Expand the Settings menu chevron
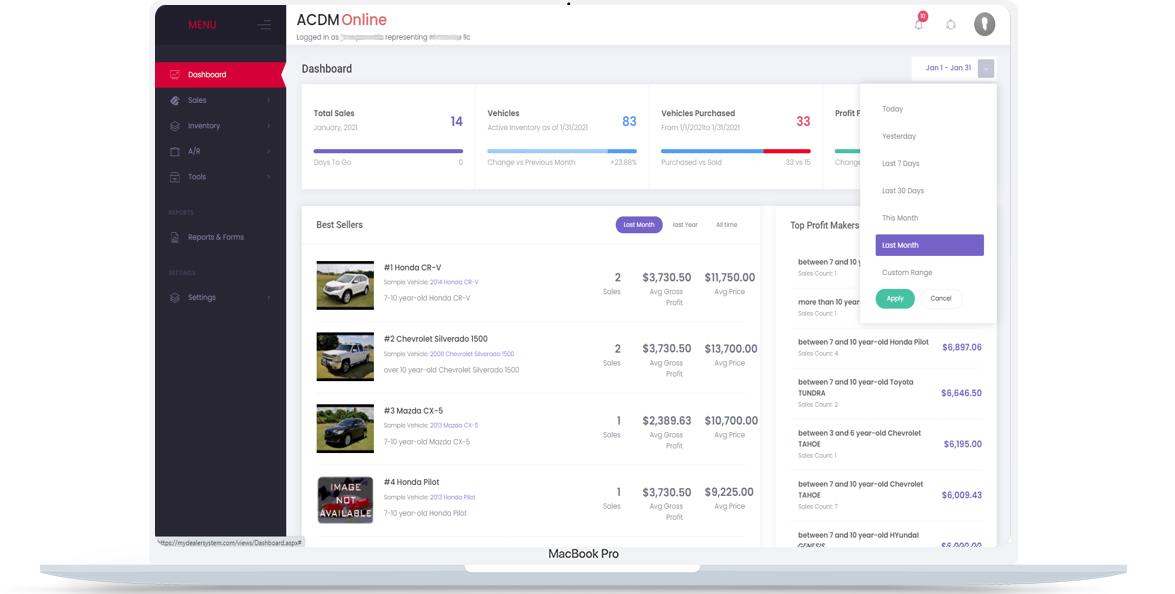This screenshot has height=594, width=1175. click(268, 297)
